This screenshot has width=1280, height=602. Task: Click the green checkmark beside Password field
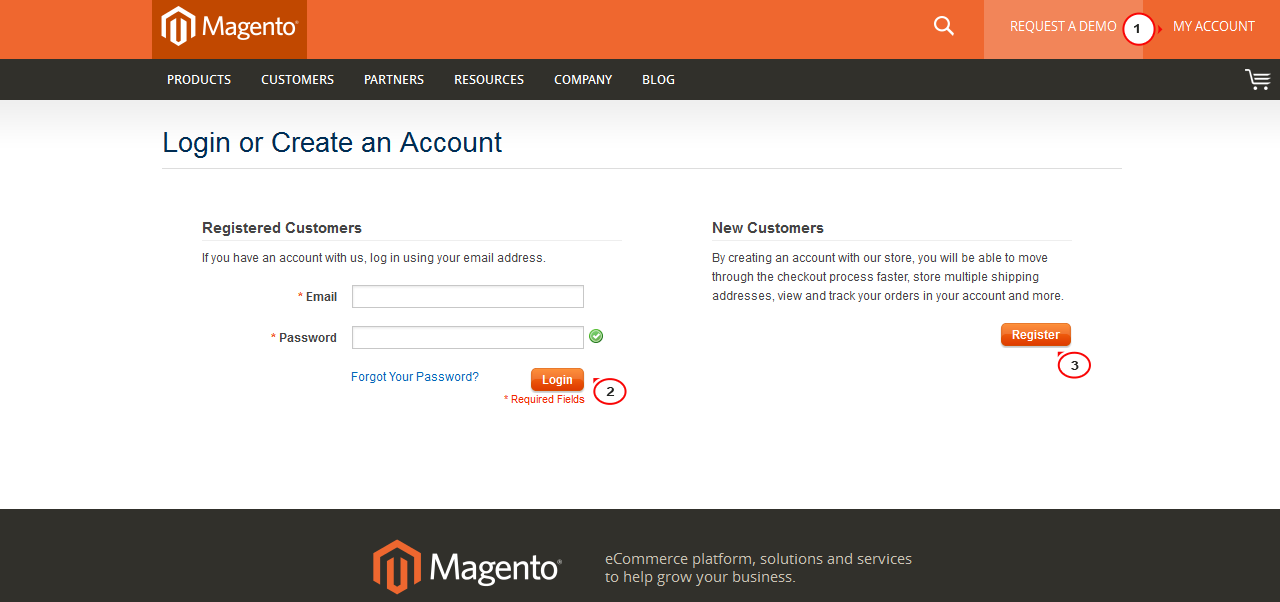[x=596, y=337]
